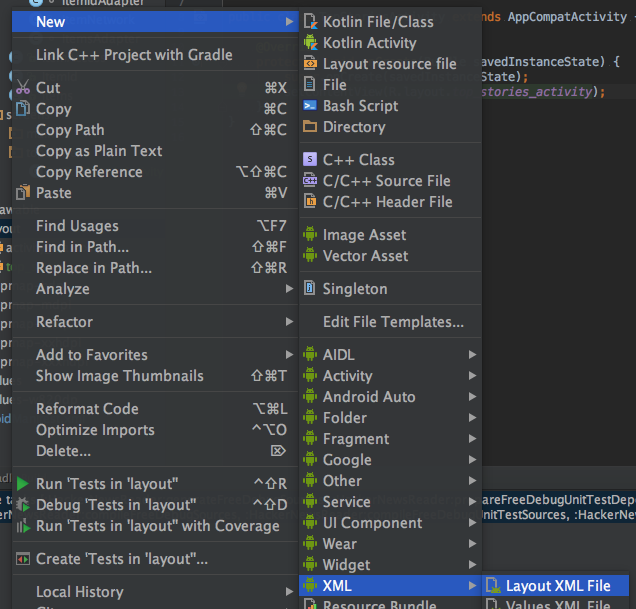636x609 pixels.
Task: Choose Reformat Code
Action: [x=155, y=409]
